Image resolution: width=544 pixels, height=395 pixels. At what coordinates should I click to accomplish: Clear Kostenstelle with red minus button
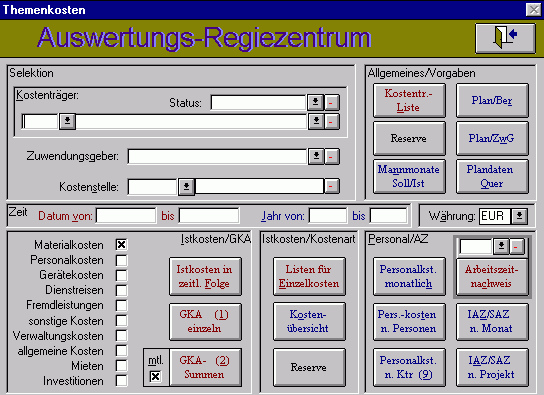click(x=331, y=187)
